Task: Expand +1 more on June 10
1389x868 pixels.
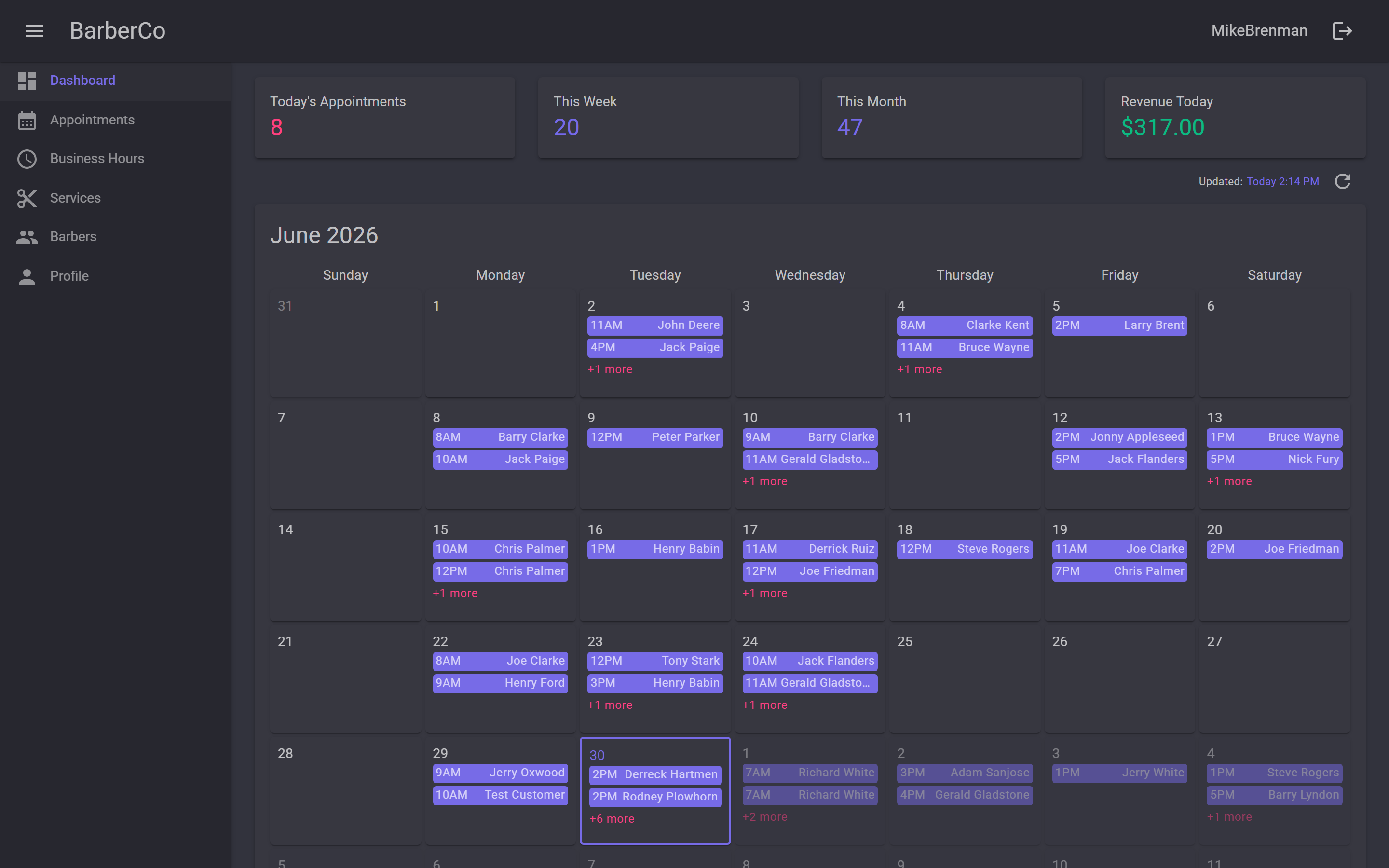Action: (x=764, y=481)
